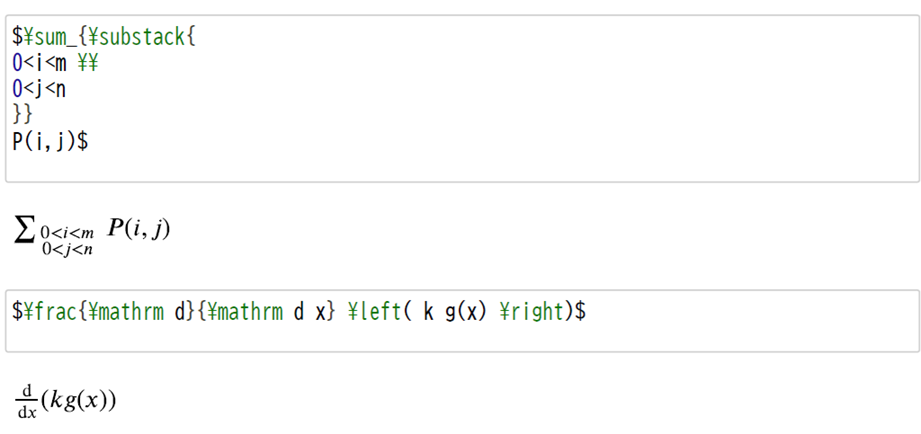Screen dimensions: 921x434
Task: Place cursor on the P(i,j)$ code line
Action: 51,142
